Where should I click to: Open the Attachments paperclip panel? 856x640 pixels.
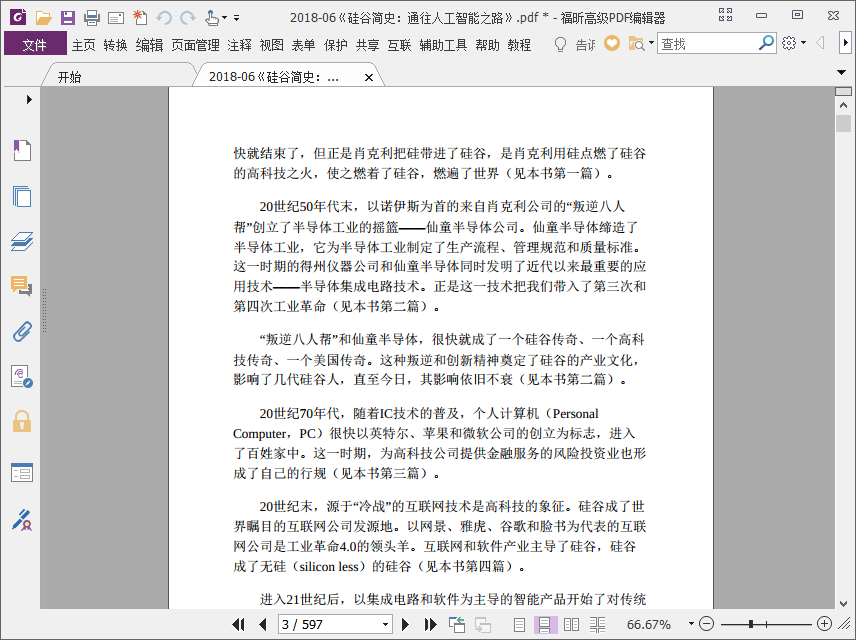click(x=22, y=331)
